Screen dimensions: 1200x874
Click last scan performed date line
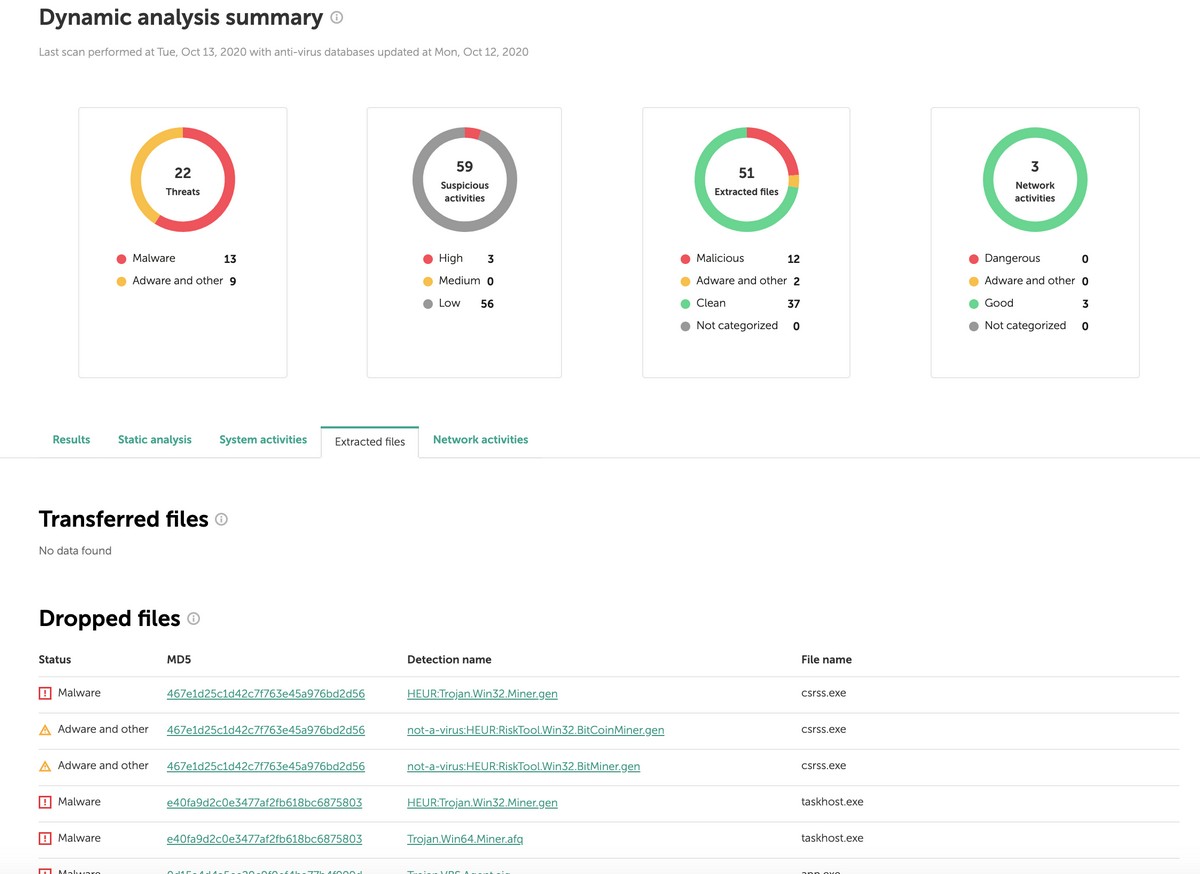pyautogui.click(x=283, y=52)
